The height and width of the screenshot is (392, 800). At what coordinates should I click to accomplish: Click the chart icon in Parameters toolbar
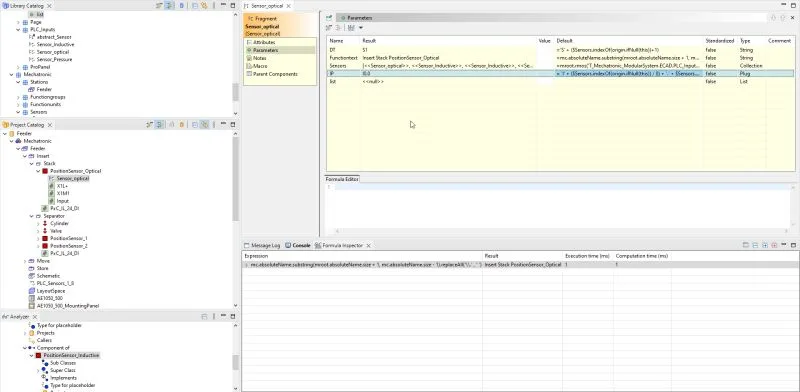(351, 28)
